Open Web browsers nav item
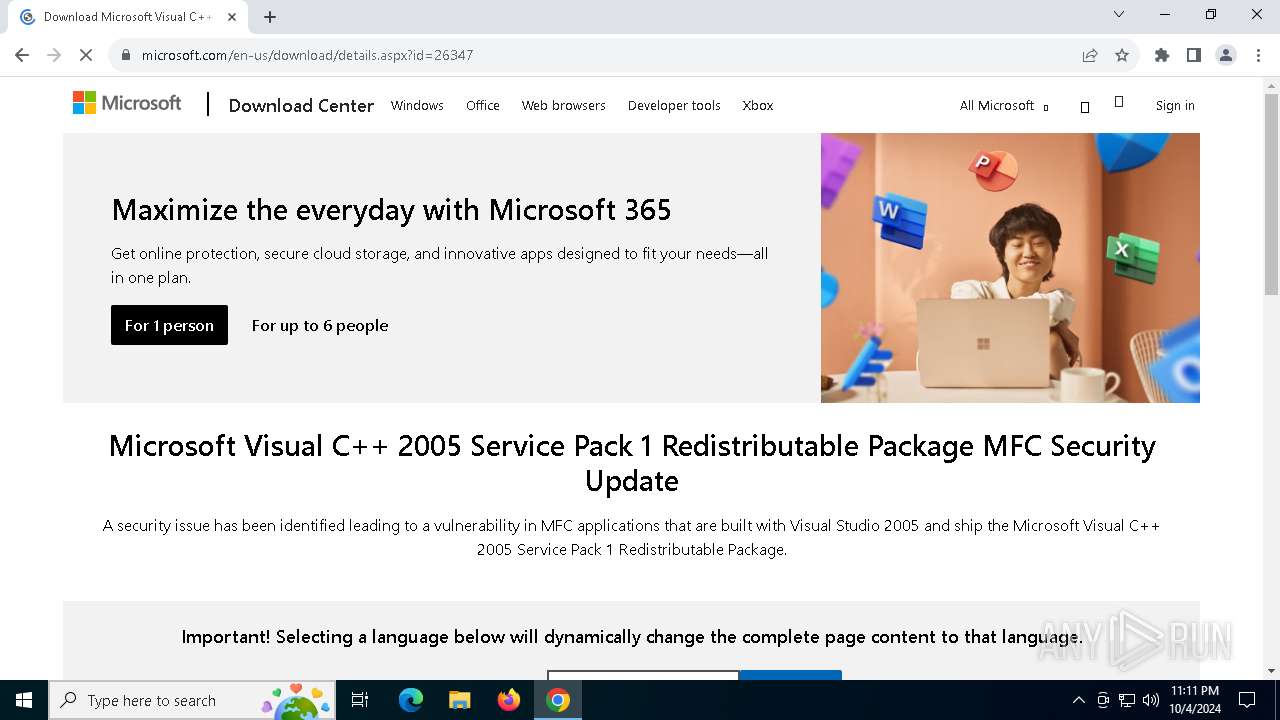Screen dimensions: 1280x720 (x=563, y=105)
